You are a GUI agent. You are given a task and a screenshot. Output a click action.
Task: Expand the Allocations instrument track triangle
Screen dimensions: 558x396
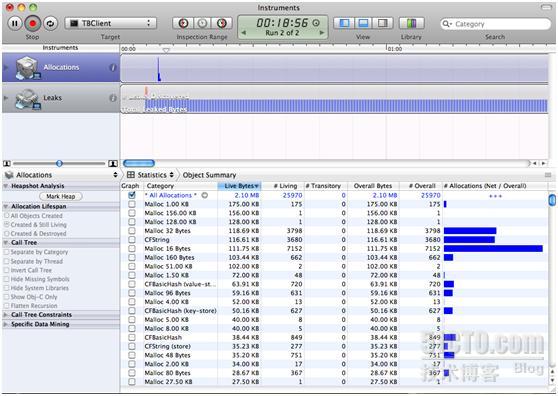(6, 68)
